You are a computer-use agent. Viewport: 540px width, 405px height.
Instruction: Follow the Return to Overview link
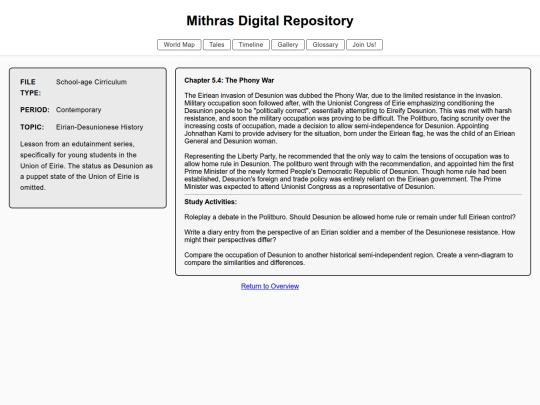pos(270,286)
